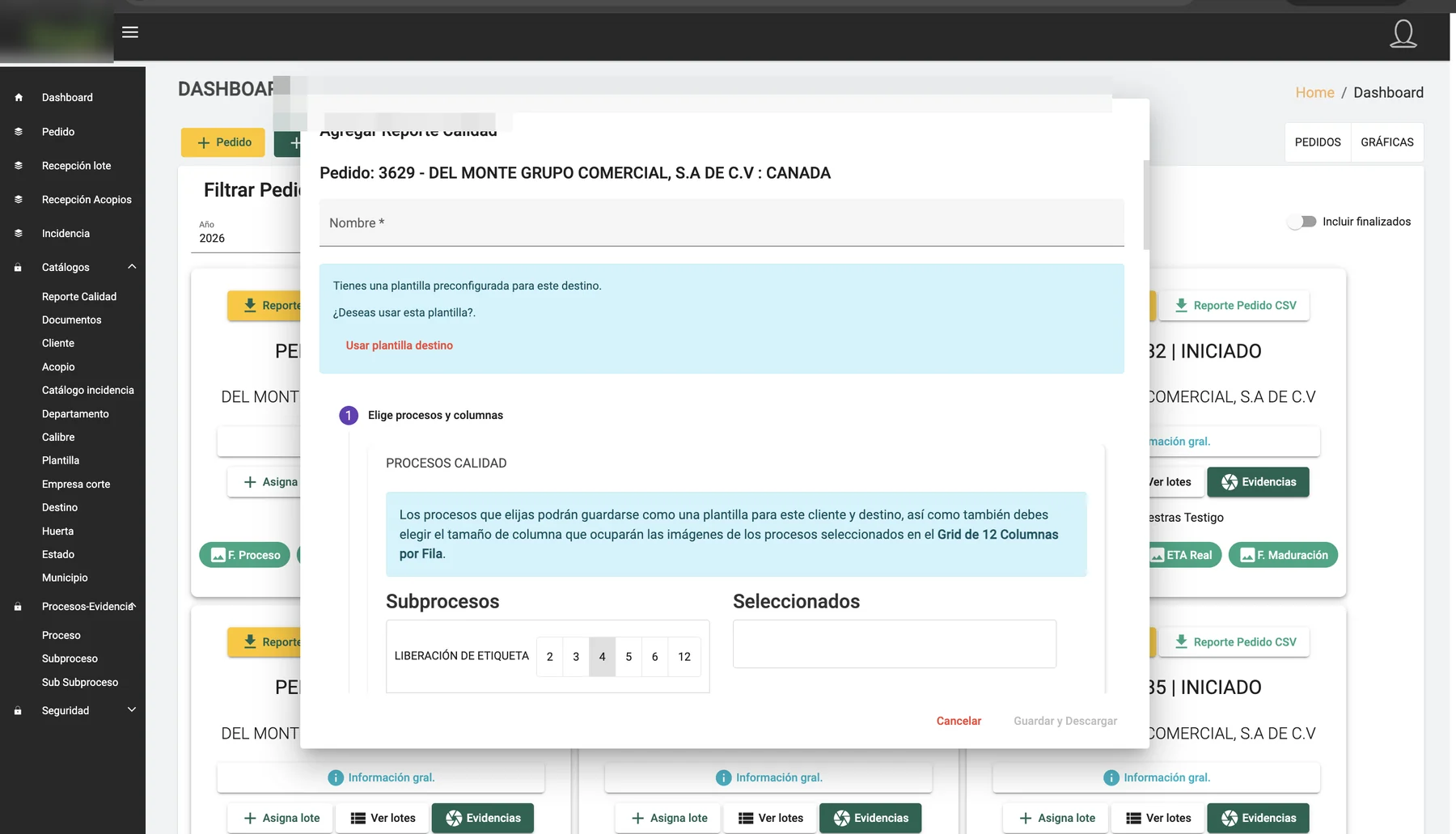Click the dialog vertical scrollbar
The width and height of the screenshot is (1456, 834).
[1146, 205]
